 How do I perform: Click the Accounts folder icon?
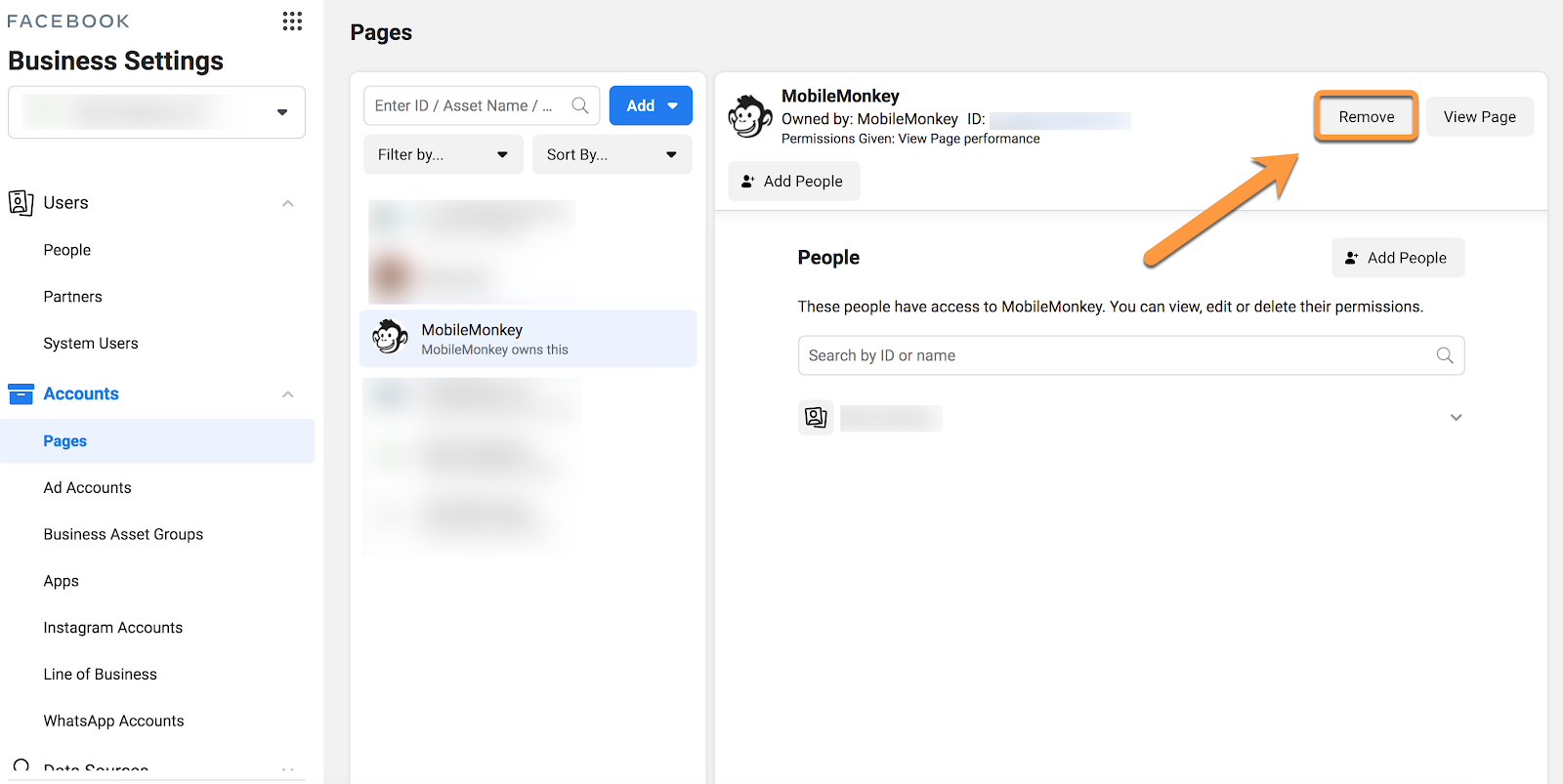(x=21, y=393)
